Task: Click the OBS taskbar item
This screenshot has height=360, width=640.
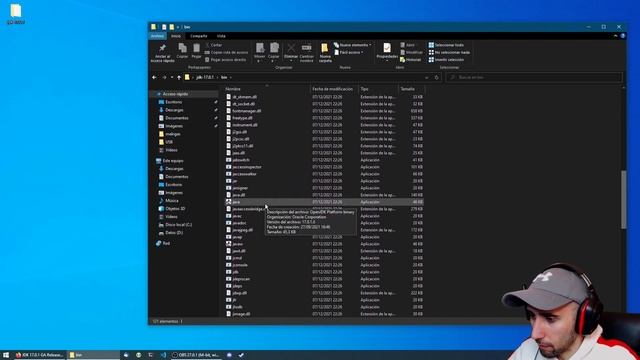Action: (x=195, y=355)
